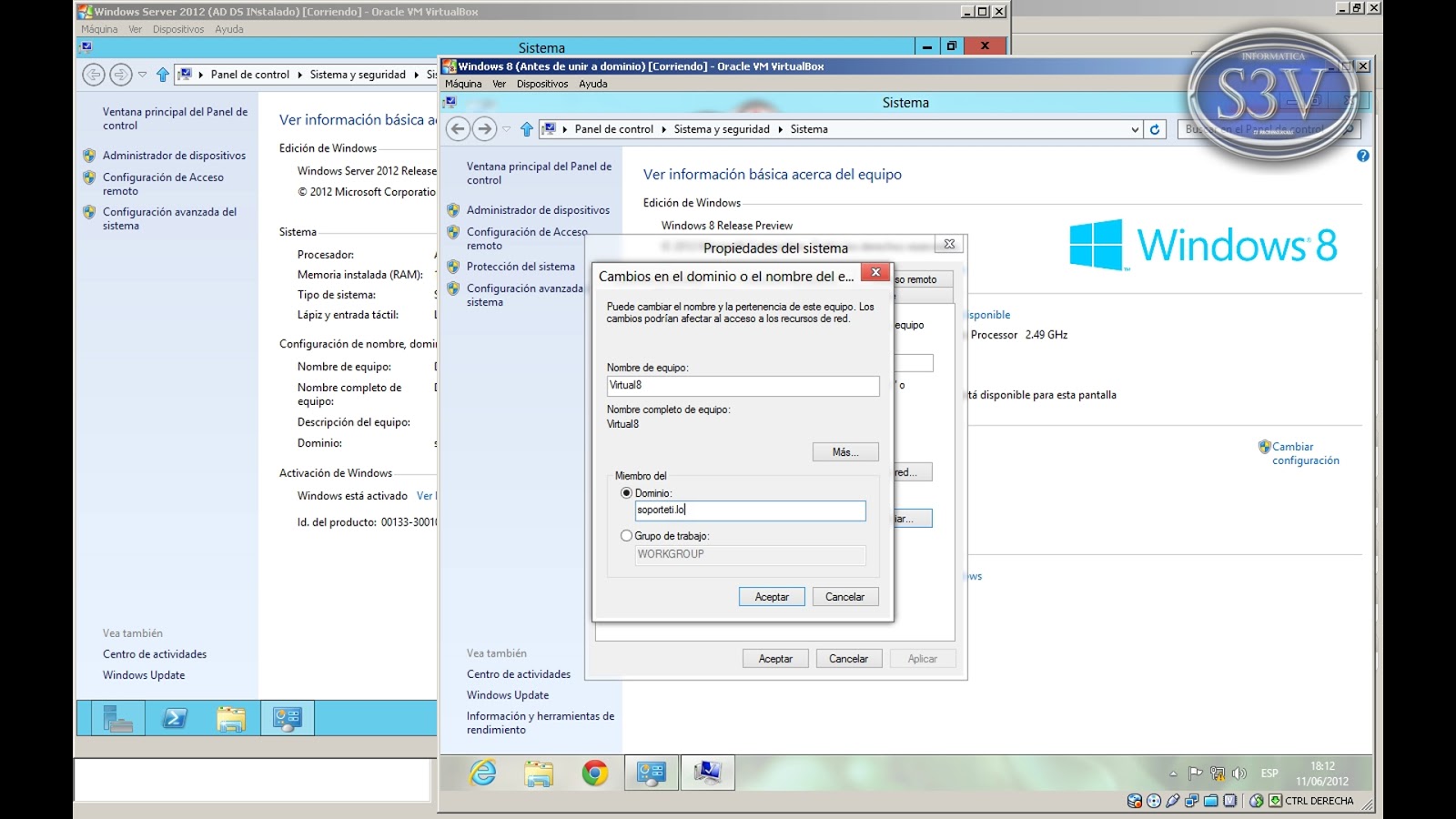The width and height of the screenshot is (1456, 819).
Task: Click System Properties icon in Windows 8 taskbar
Action: pyautogui.click(x=707, y=773)
